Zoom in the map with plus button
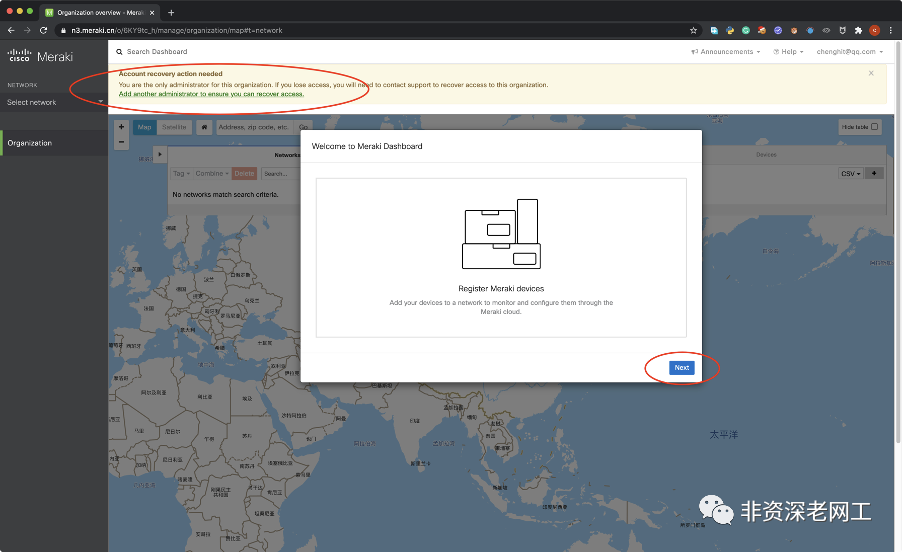902x552 pixels. tap(121, 127)
